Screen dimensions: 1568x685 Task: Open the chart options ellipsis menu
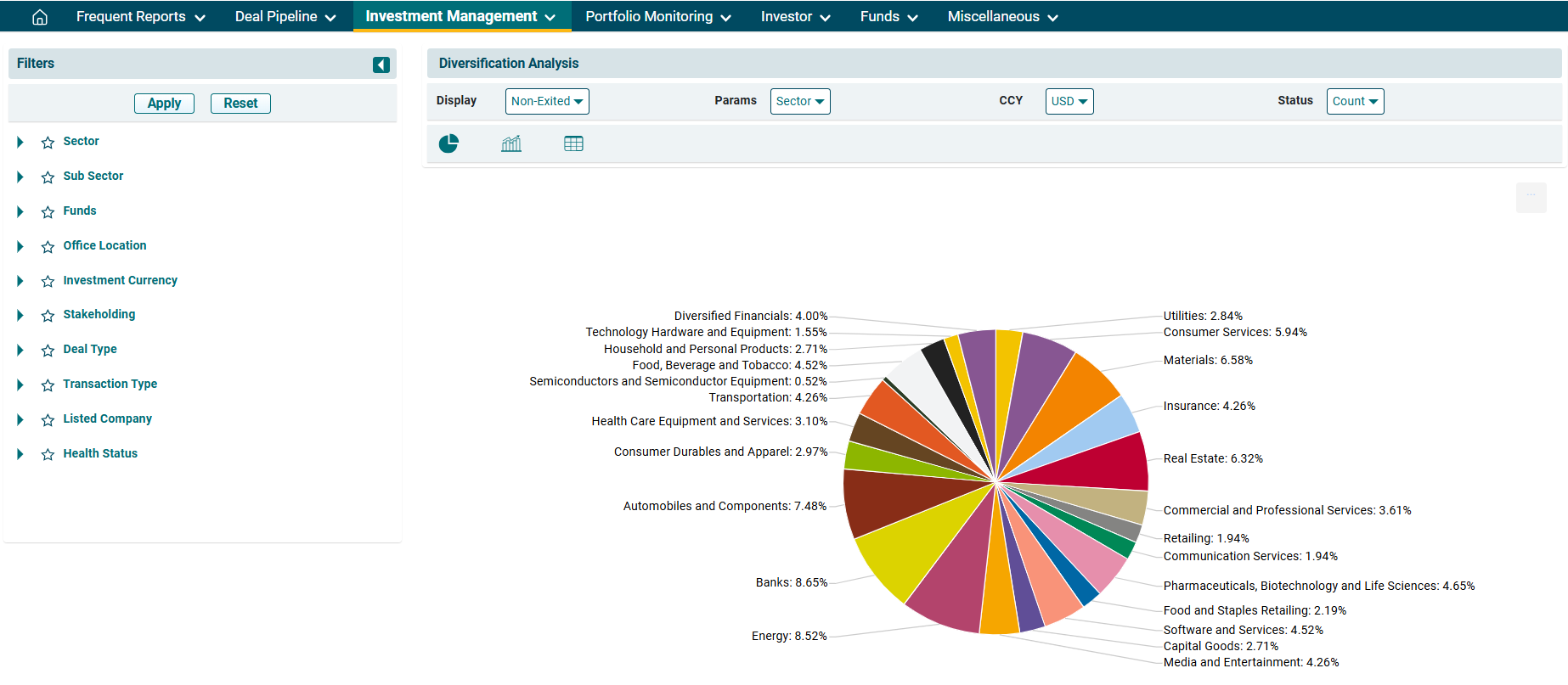coord(1531,197)
